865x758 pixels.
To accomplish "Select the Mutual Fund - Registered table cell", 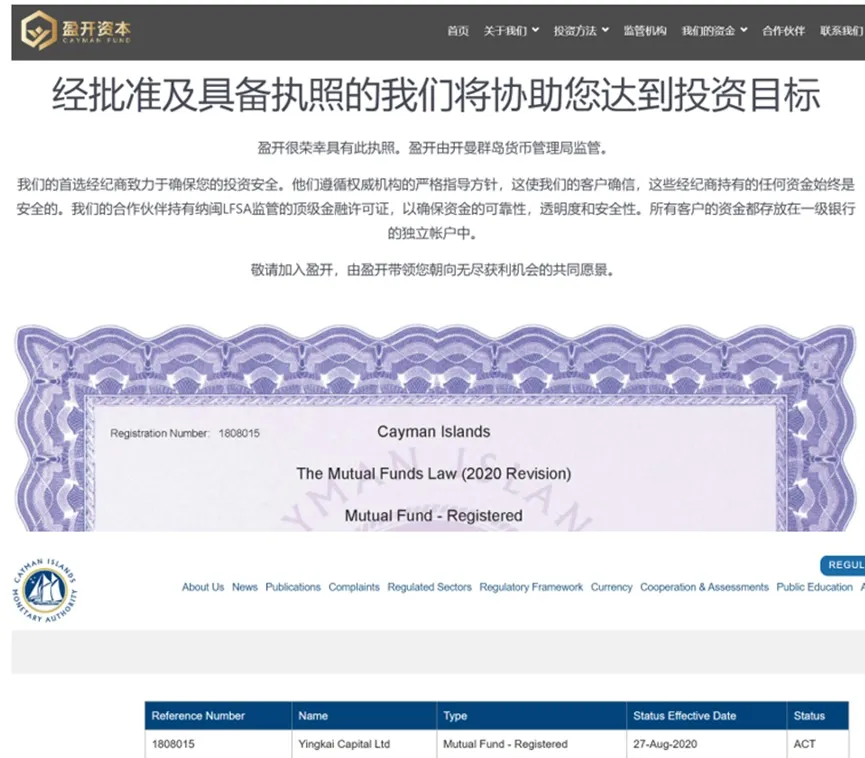I will click(532, 744).
